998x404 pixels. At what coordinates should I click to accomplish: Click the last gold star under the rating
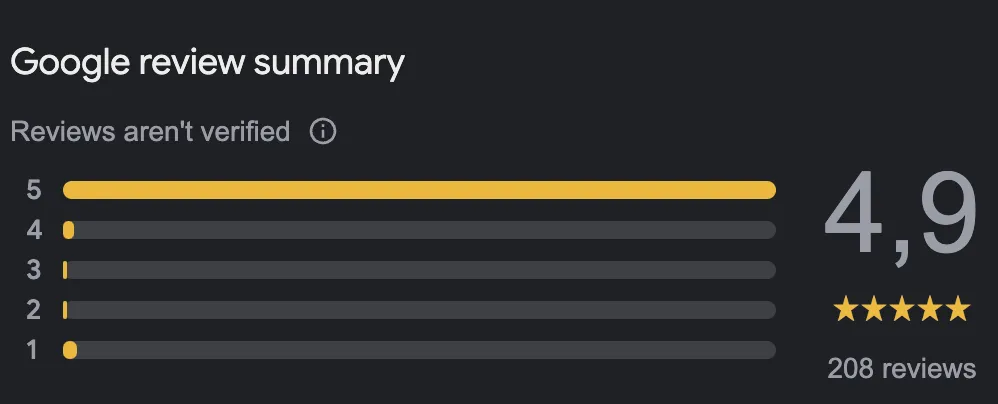click(957, 309)
